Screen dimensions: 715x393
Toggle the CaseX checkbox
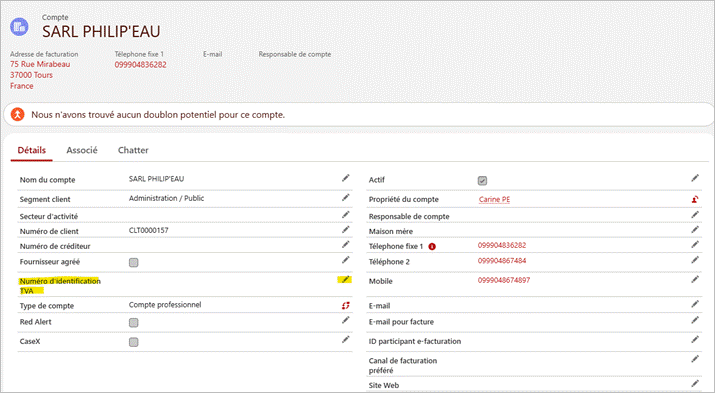(134, 342)
